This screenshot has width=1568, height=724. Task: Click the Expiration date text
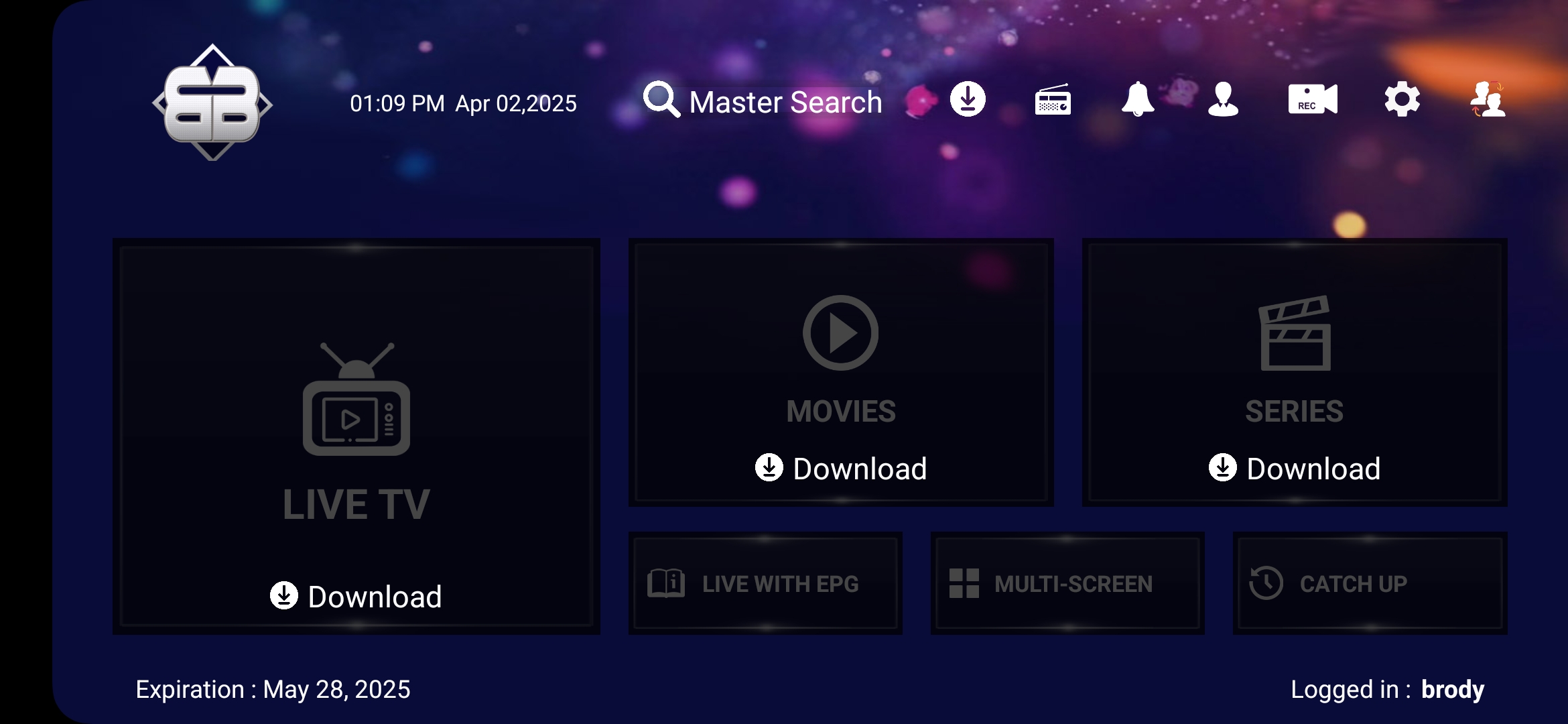coord(273,689)
